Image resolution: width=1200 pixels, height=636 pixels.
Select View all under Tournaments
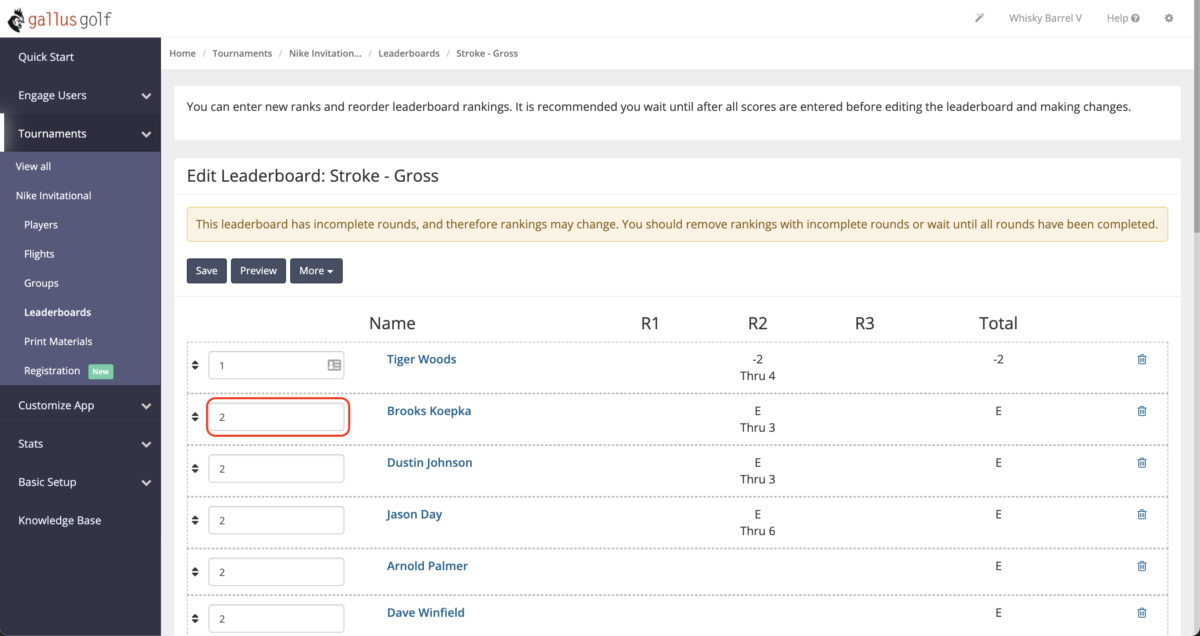pyautogui.click(x=33, y=166)
